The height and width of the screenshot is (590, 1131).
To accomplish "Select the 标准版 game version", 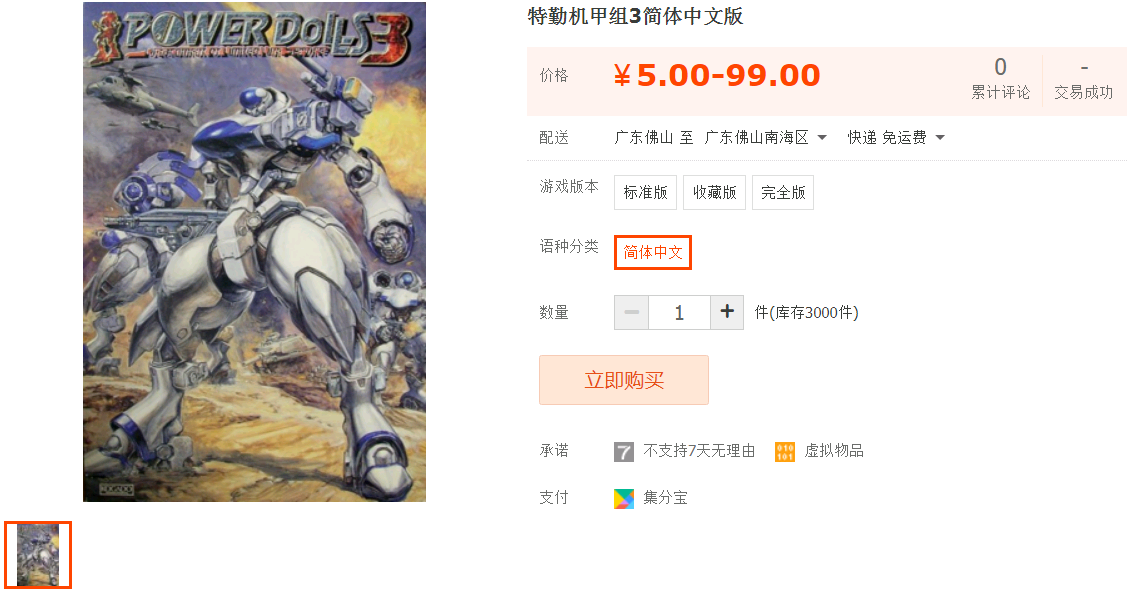I will click(x=646, y=193).
